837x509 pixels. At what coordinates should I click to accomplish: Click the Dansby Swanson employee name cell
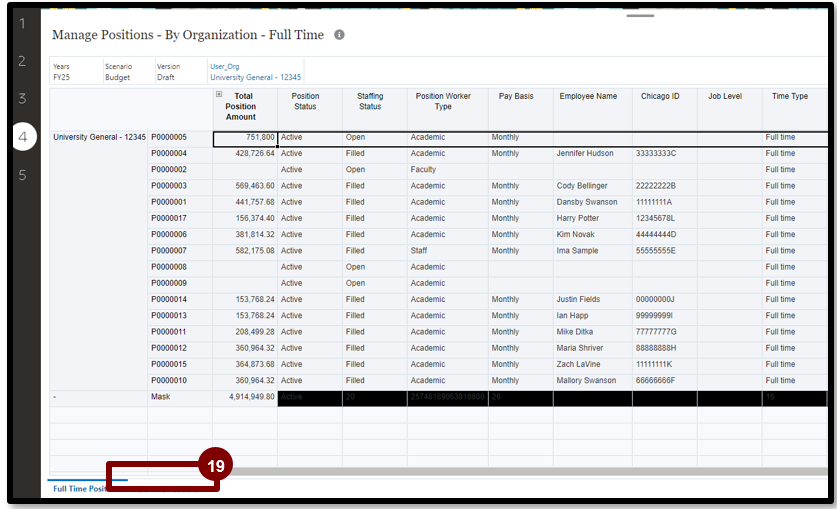tap(593, 202)
